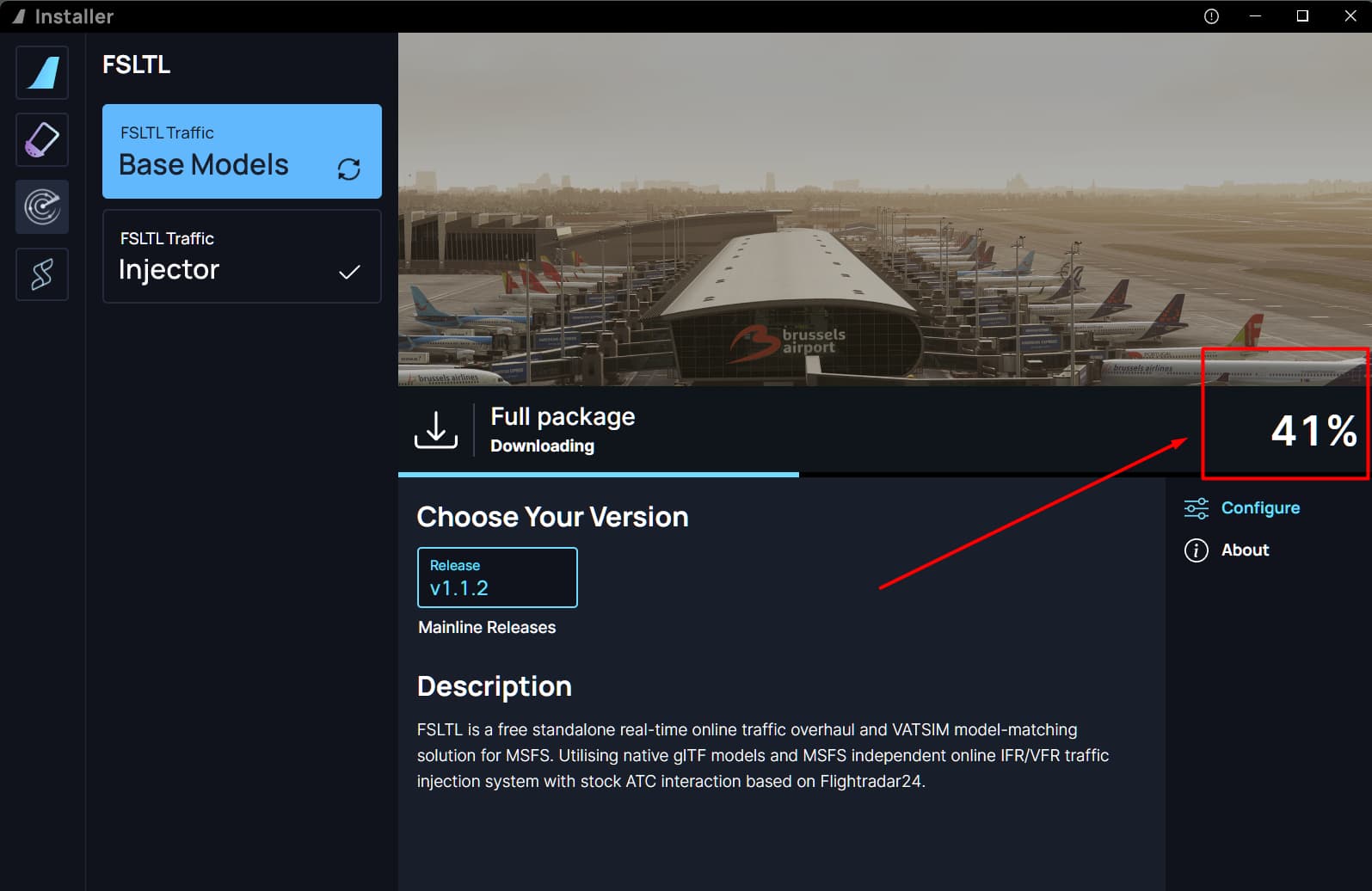Click the checkmark icon on Injector
Screen dimensions: 1372x891
pos(348,273)
